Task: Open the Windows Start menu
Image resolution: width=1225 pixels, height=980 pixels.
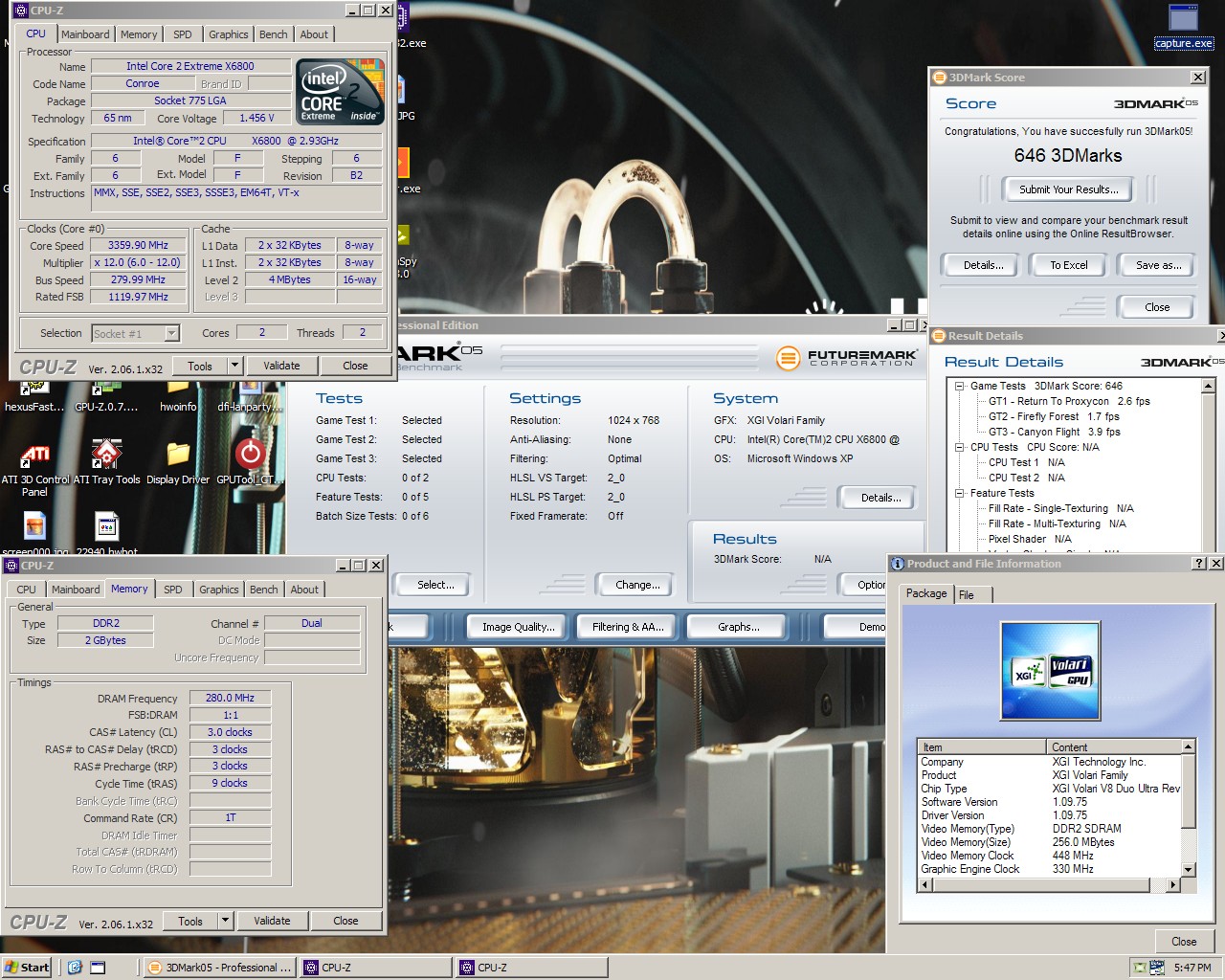Action: (x=27, y=968)
